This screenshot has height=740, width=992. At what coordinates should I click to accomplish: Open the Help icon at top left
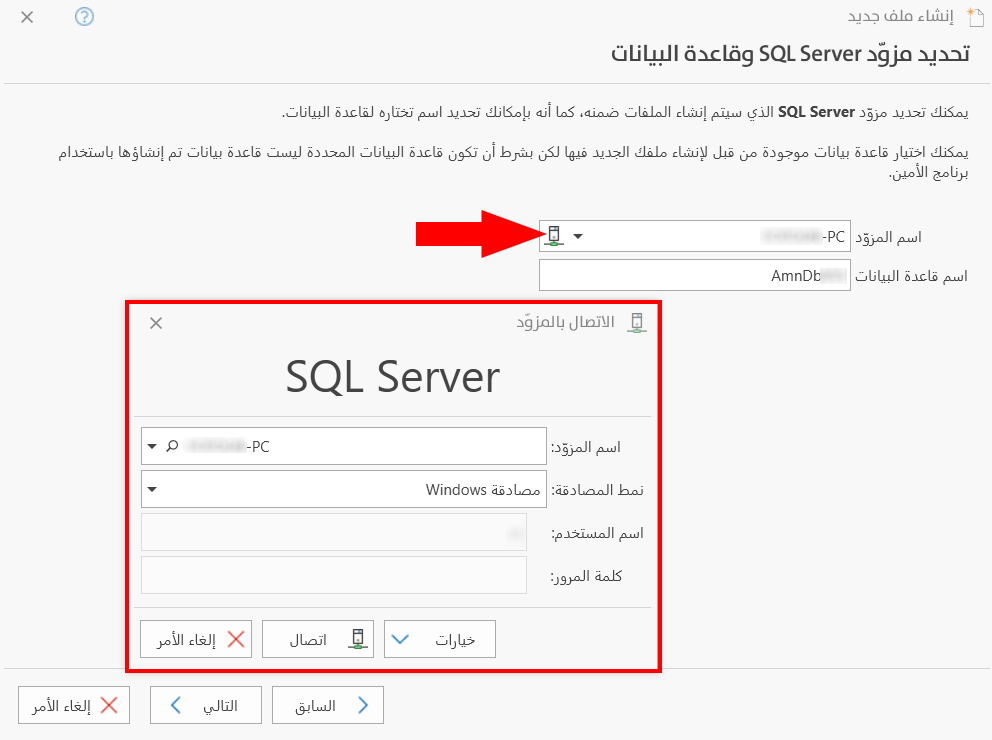[84, 17]
